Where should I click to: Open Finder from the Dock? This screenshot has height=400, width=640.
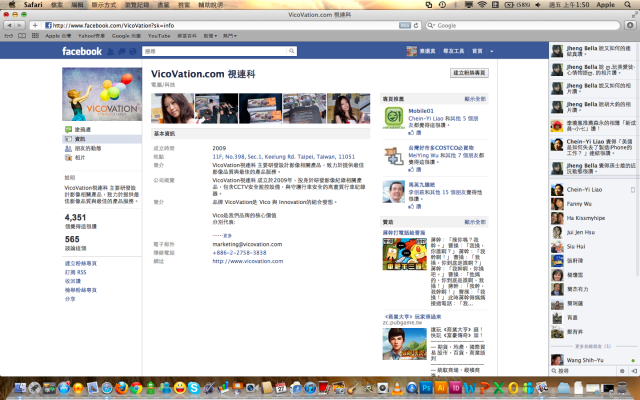20,388
